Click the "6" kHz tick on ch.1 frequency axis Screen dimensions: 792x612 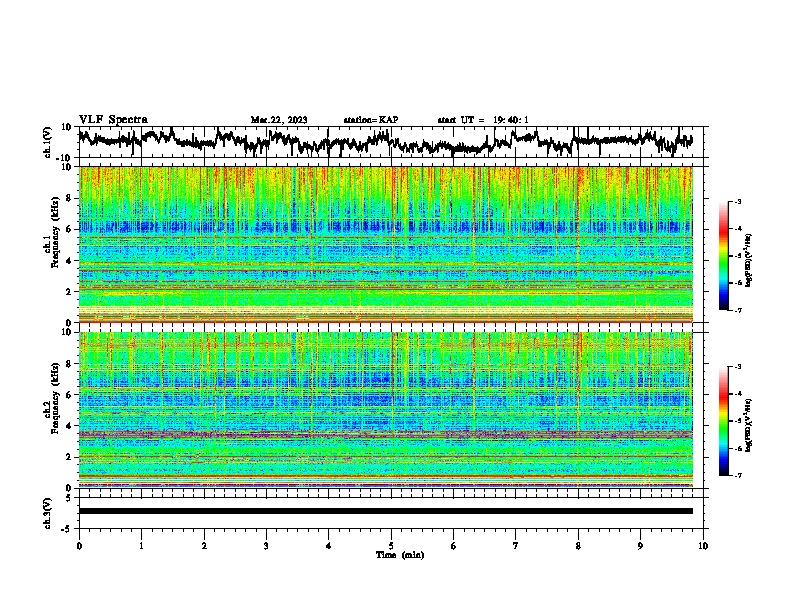point(69,230)
